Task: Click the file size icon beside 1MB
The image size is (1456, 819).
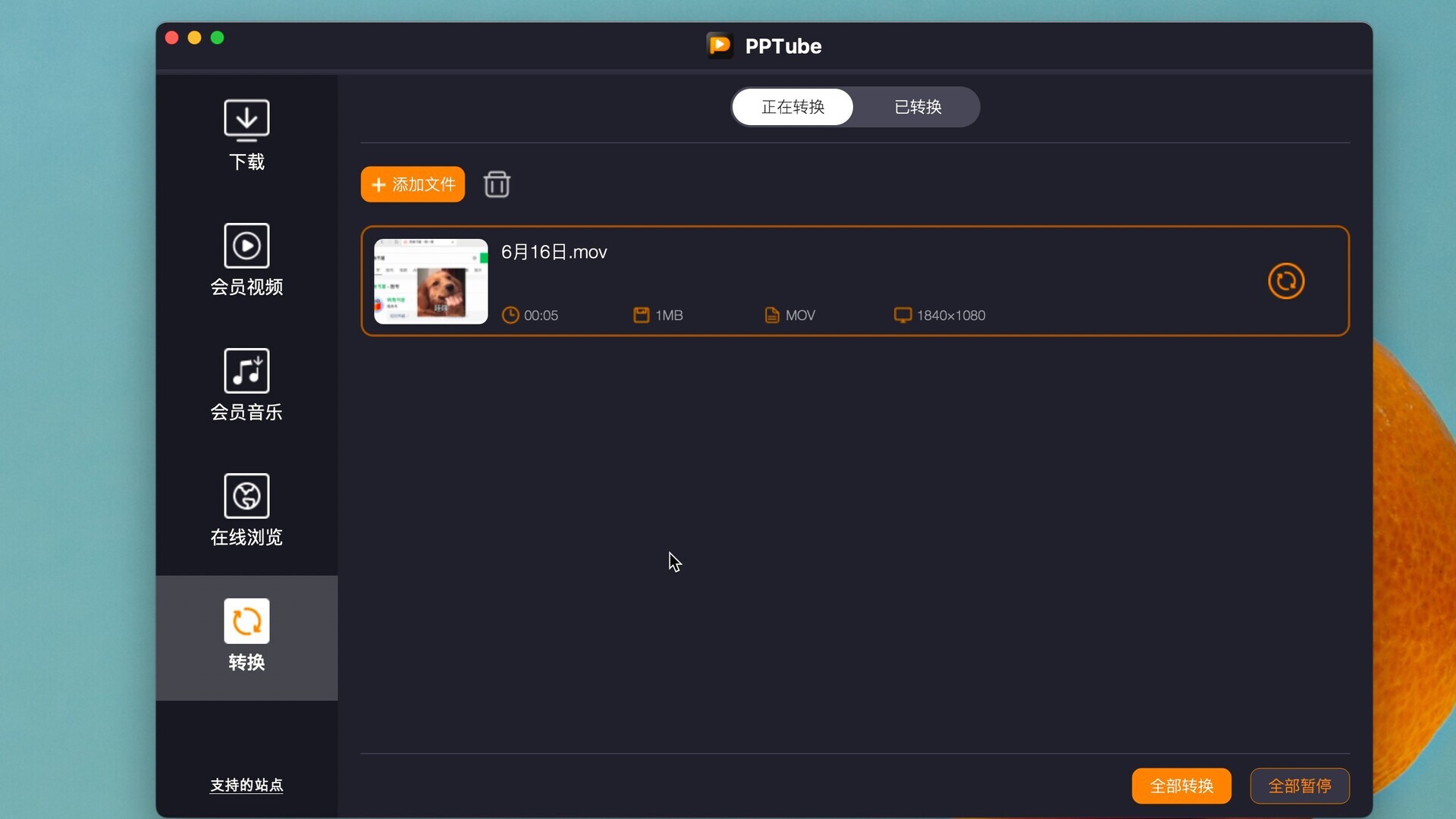Action: [x=642, y=315]
